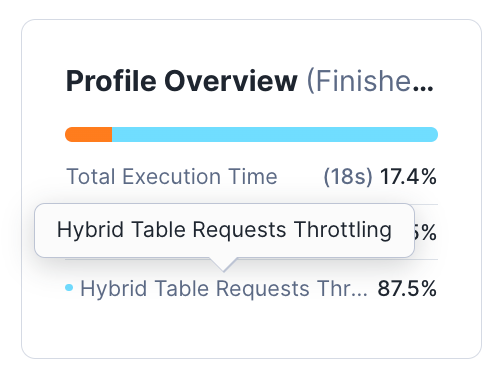Click the rounded left end of progress bar
The height and width of the screenshot is (382, 504).
pos(69,134)
